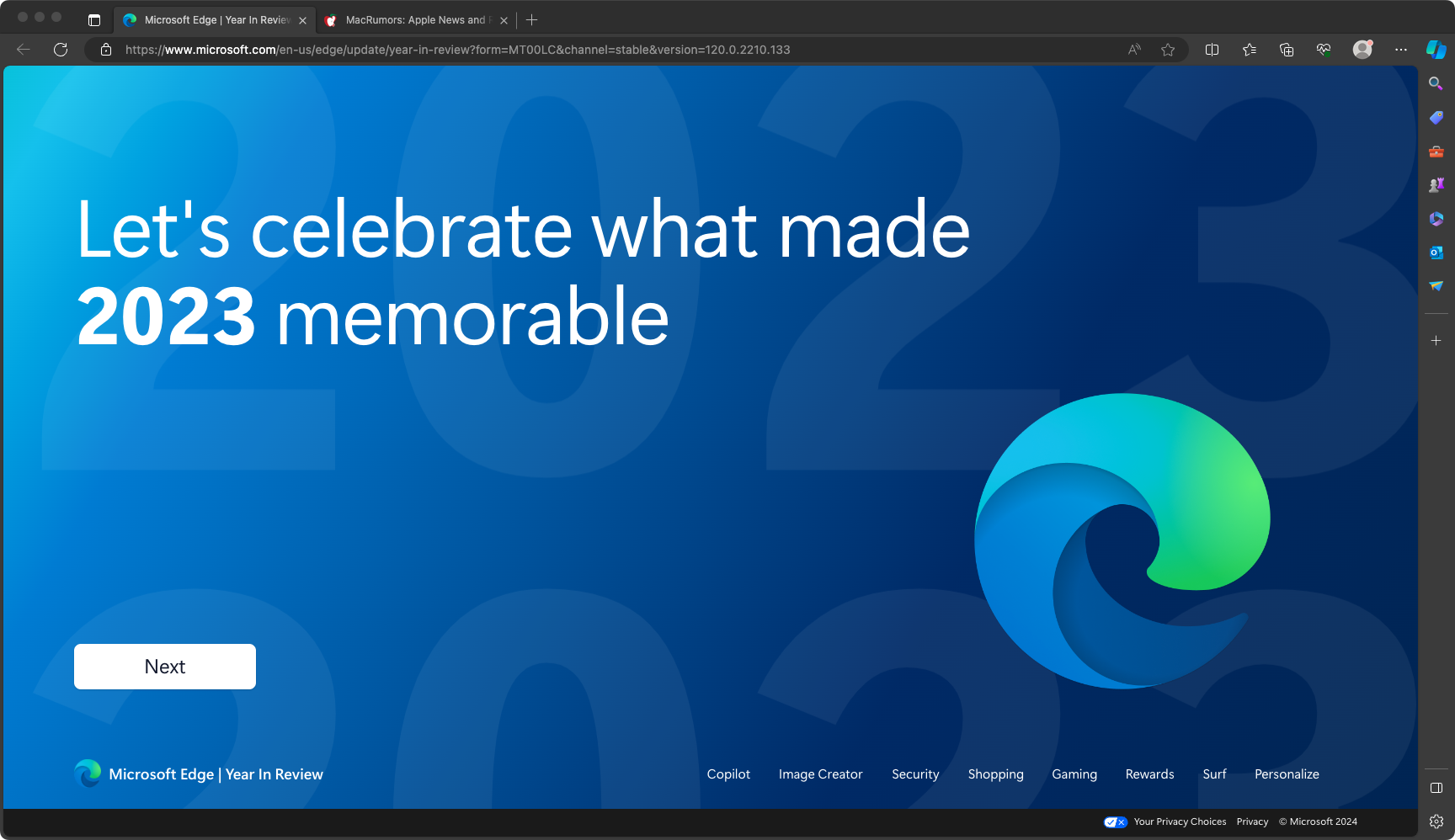Screen dimensions: 1455x840
Task: Jump to Shopping section
Action: click(996, 774)
